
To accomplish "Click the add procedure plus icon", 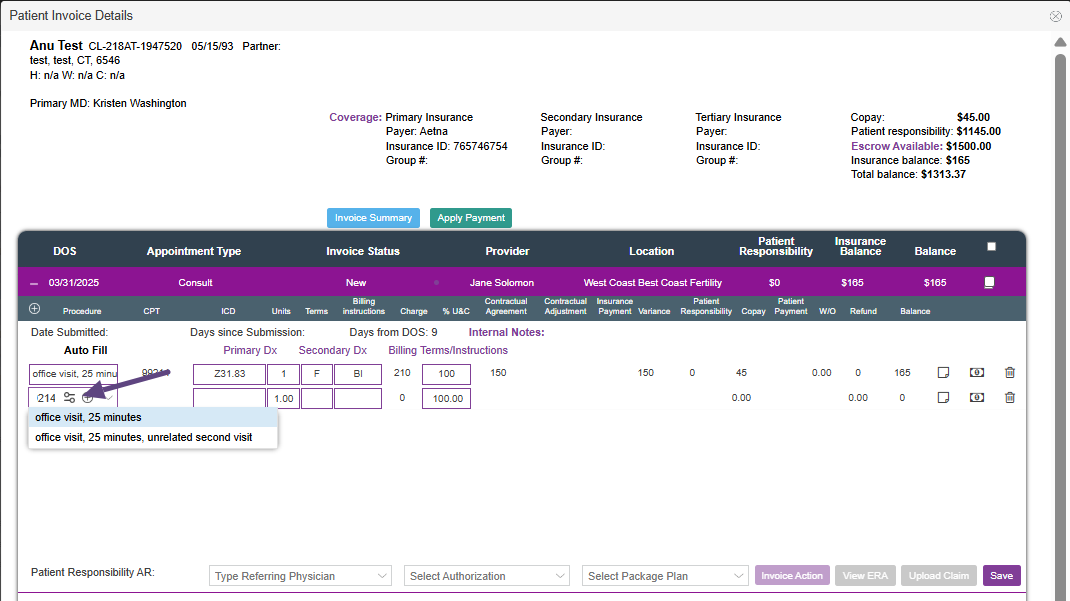I will click(35, 309).
